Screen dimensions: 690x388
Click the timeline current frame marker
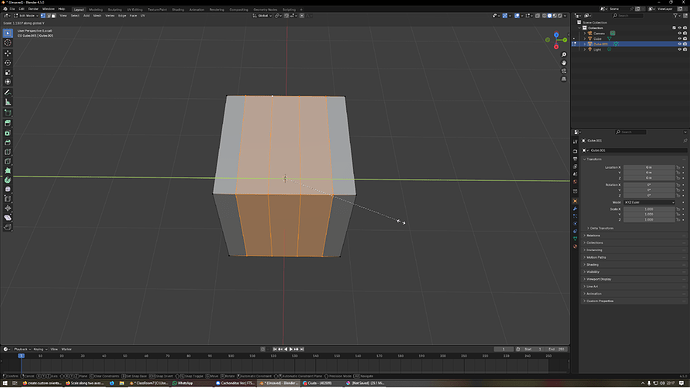coord(21,356)
